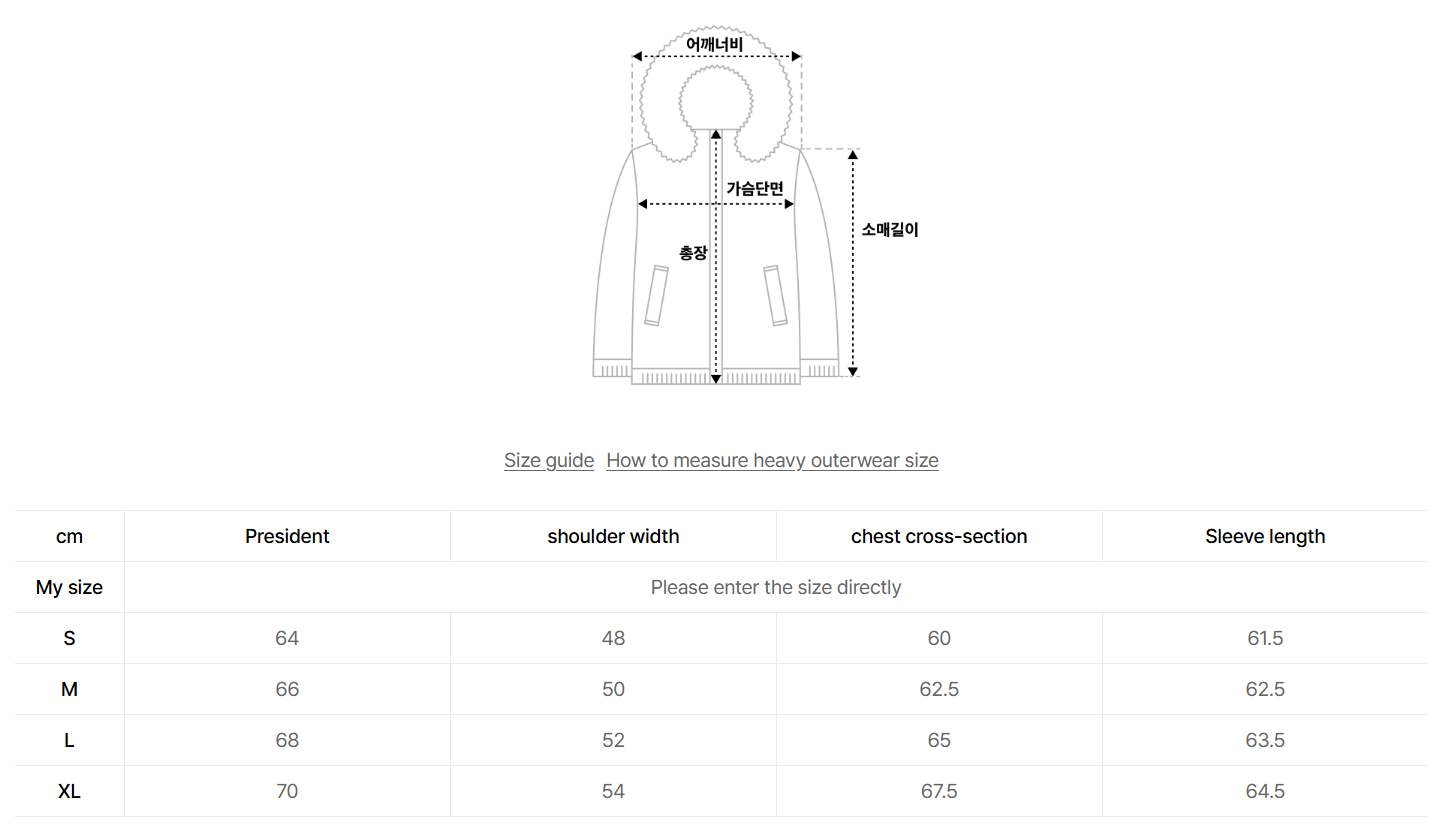Click the 소매길이 sleeve label on diagram

(890, 229)
